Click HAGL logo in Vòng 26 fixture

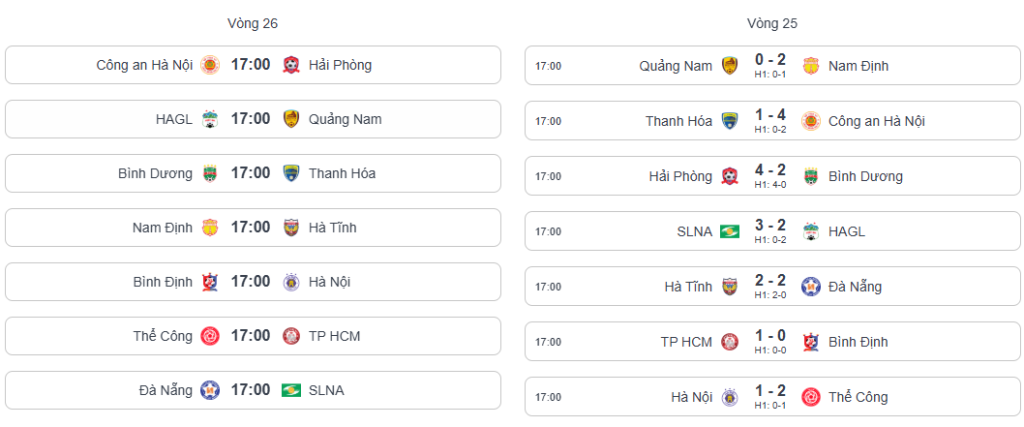[210, 119]
